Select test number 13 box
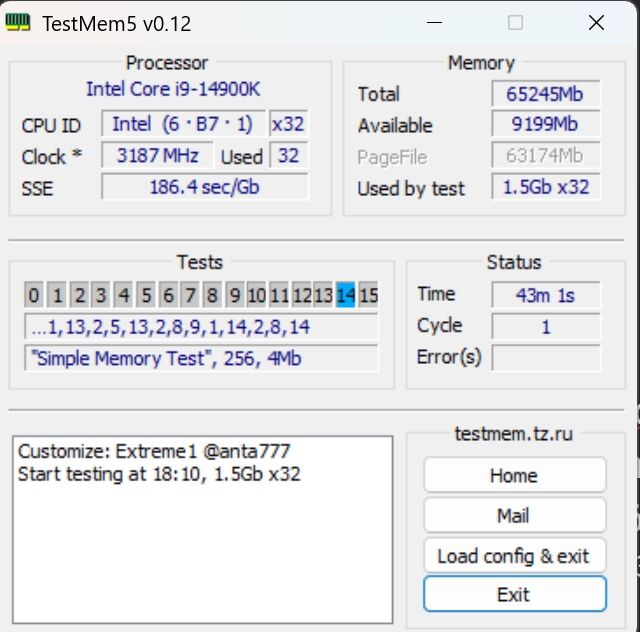Screen dimensions: 640x632 [323, 295]
